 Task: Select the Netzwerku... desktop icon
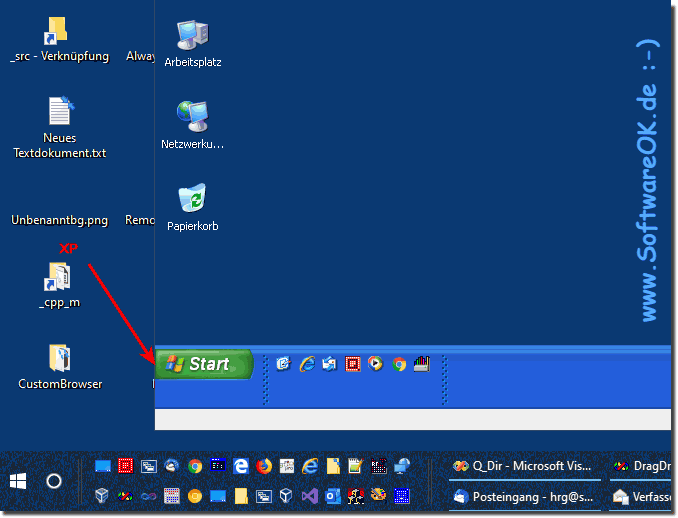pos(193,125)
